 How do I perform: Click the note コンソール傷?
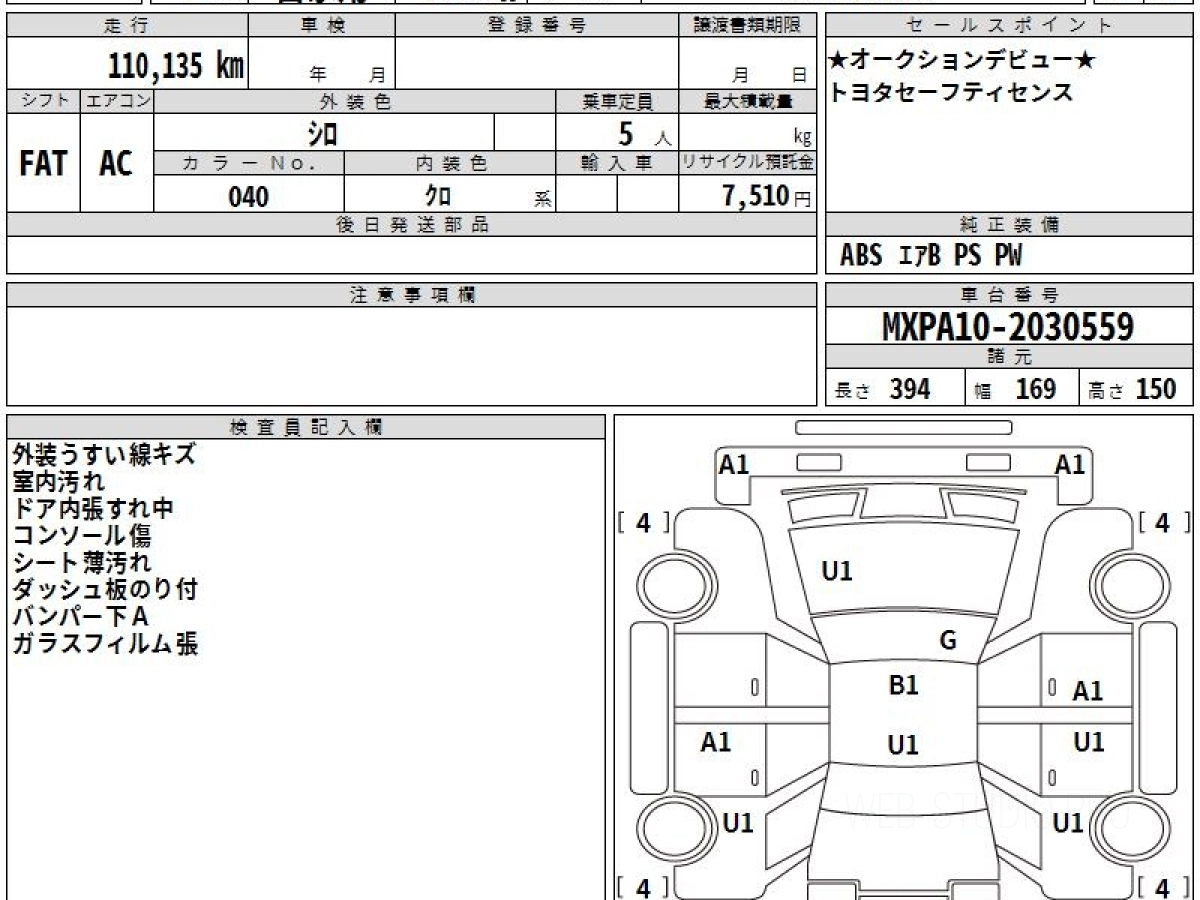82,536
